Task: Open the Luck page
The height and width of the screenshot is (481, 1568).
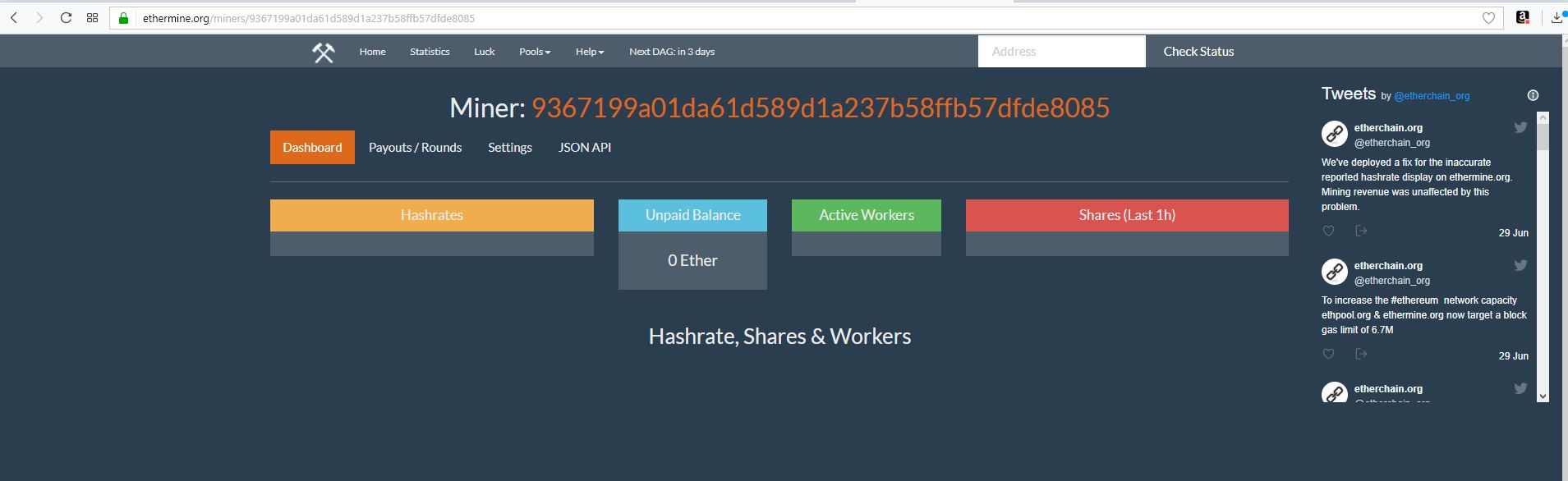Action: (485, 52)
